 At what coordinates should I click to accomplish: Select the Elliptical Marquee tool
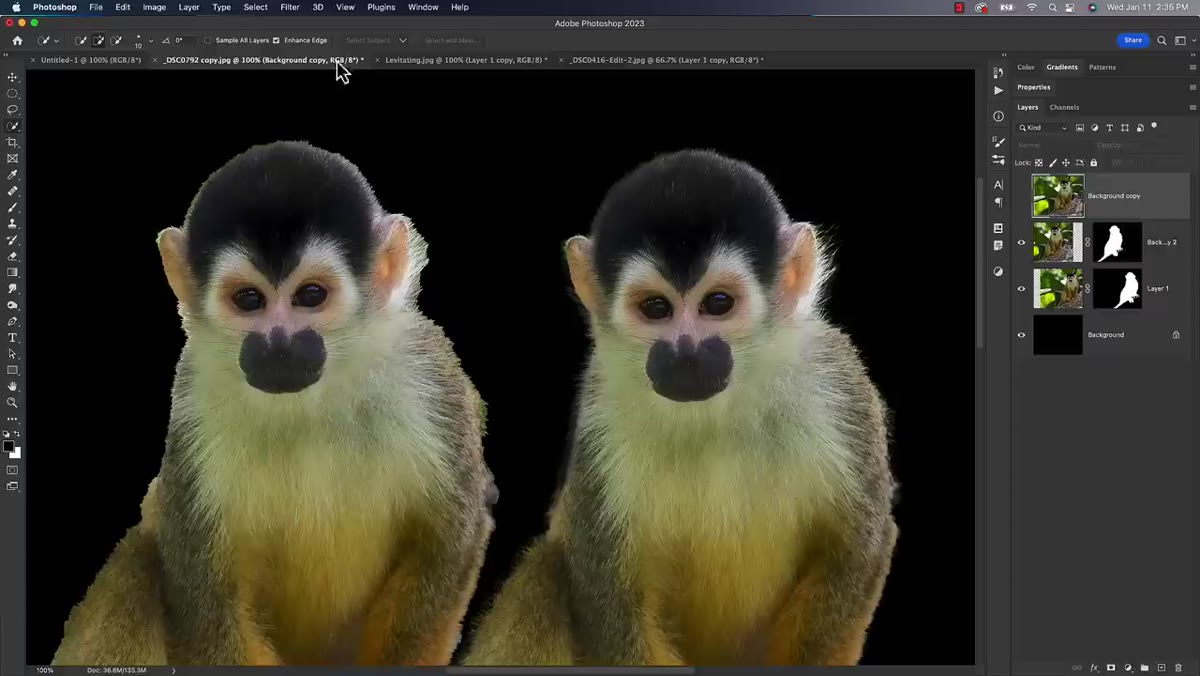[x=13, y=93]
